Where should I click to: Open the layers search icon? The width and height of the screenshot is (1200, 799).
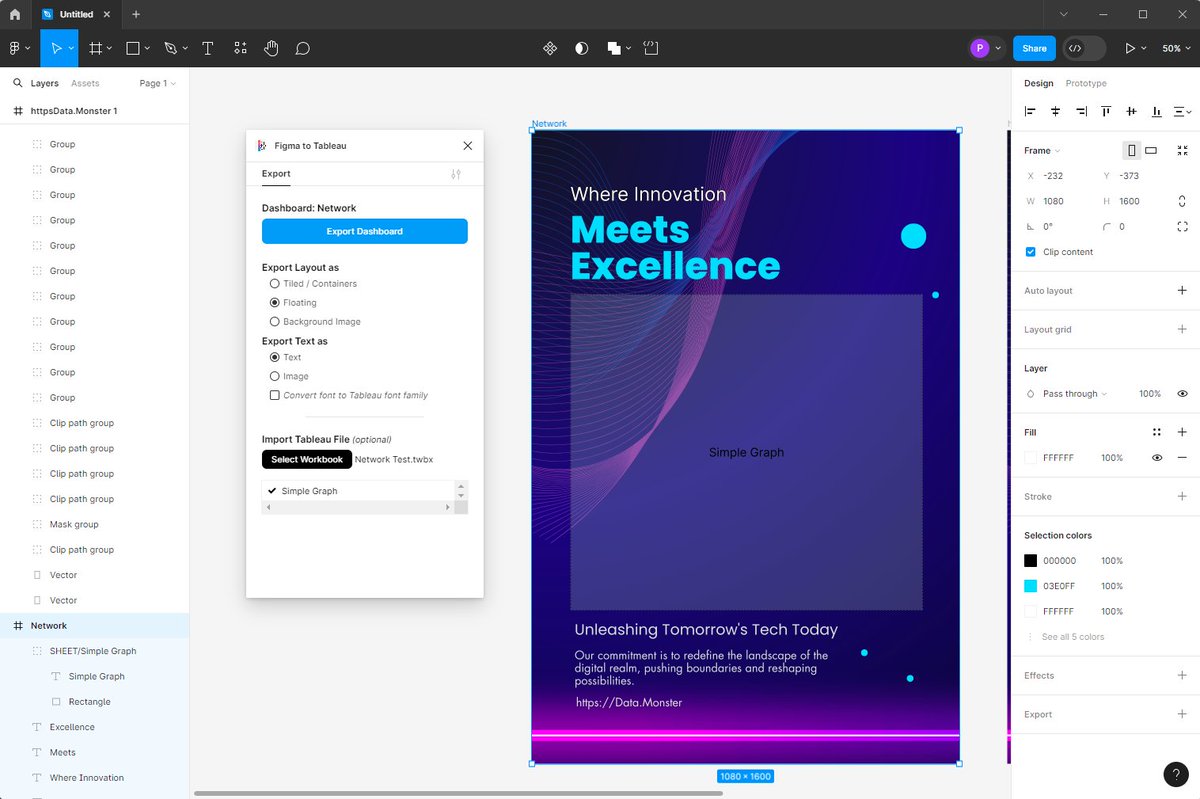pyautogui.click(x=17, y=83)
